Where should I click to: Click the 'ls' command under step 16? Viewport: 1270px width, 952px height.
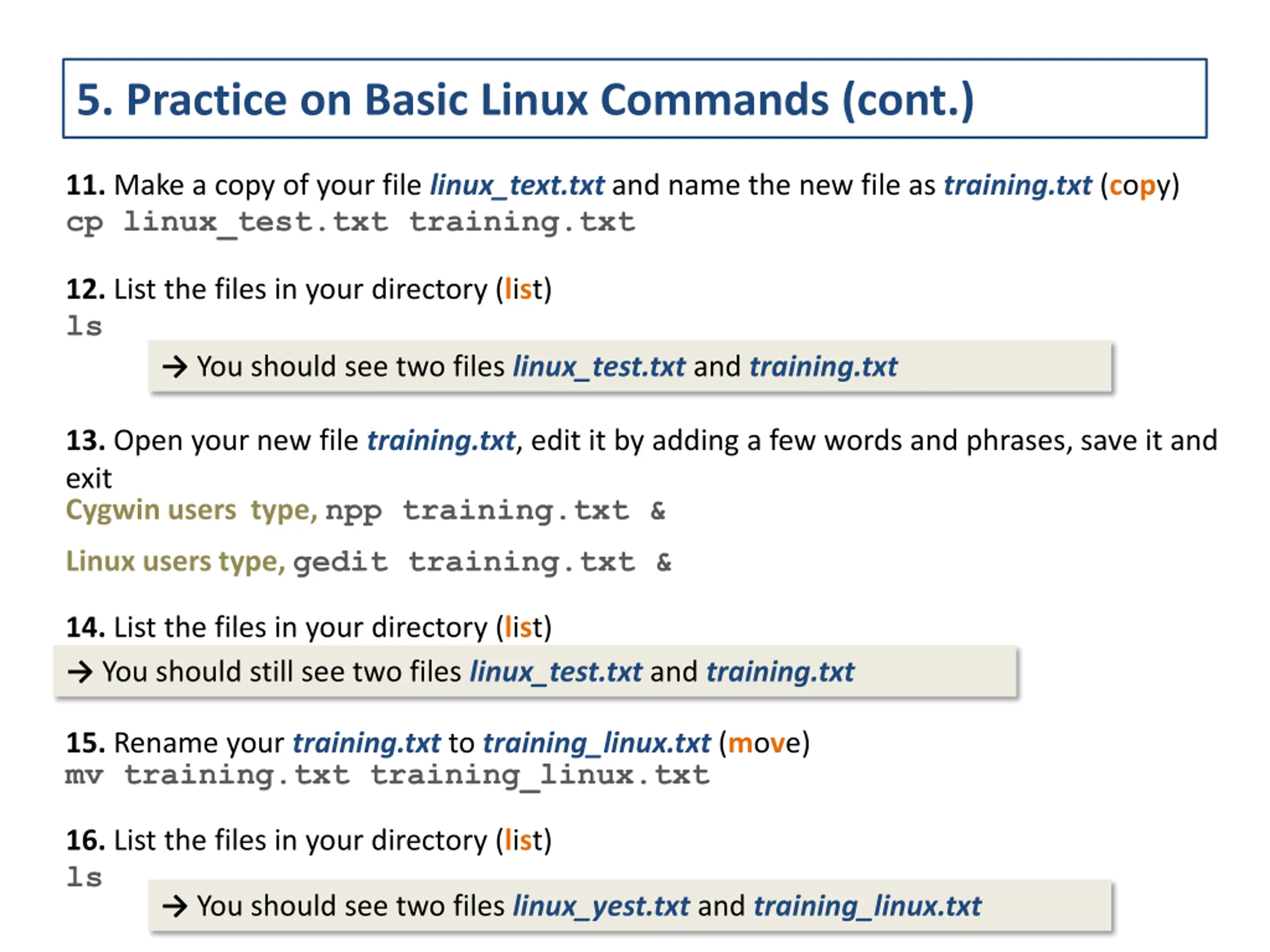point(84,877)
